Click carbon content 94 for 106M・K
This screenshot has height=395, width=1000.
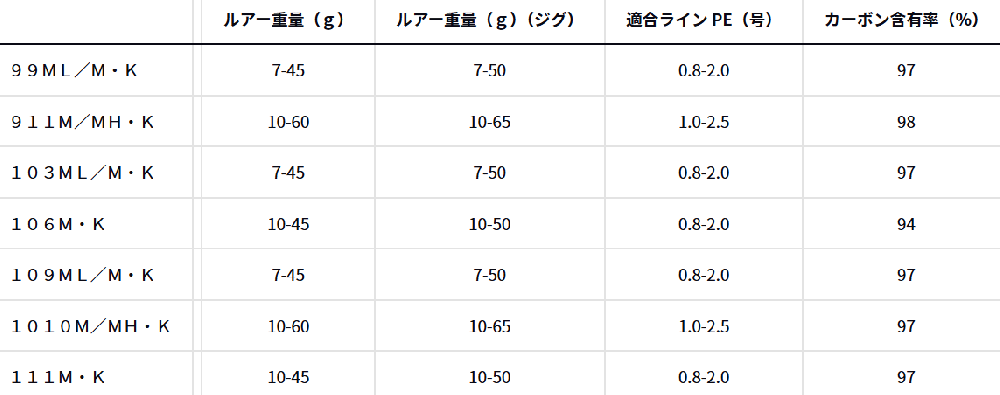pos(906,224)
